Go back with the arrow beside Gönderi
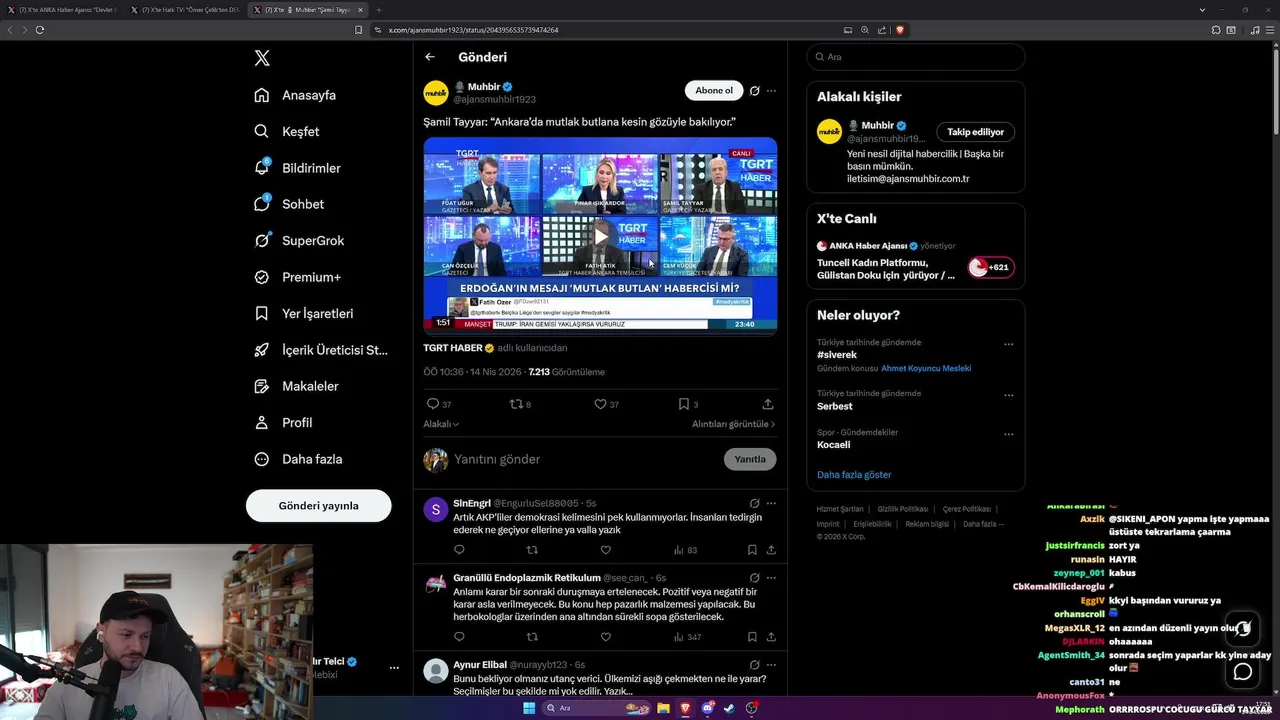 (x=430, y=57)
